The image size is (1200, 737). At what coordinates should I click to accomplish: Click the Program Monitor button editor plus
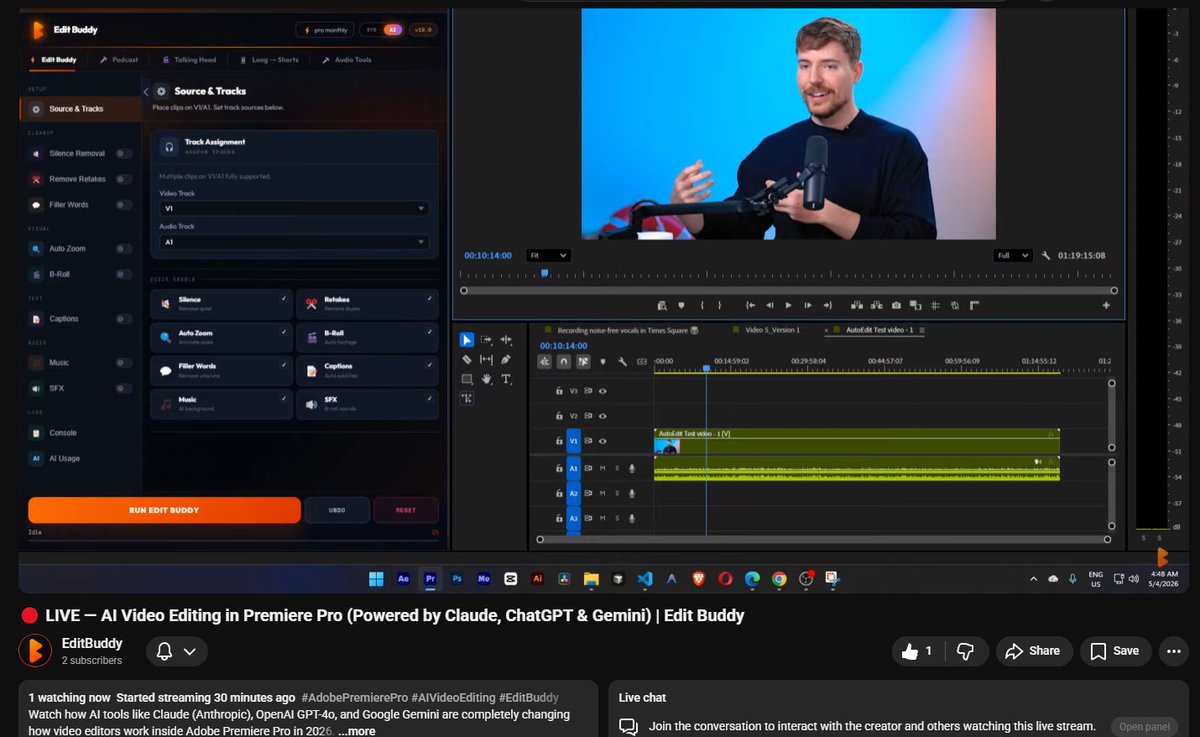(x=1106, y=305)
